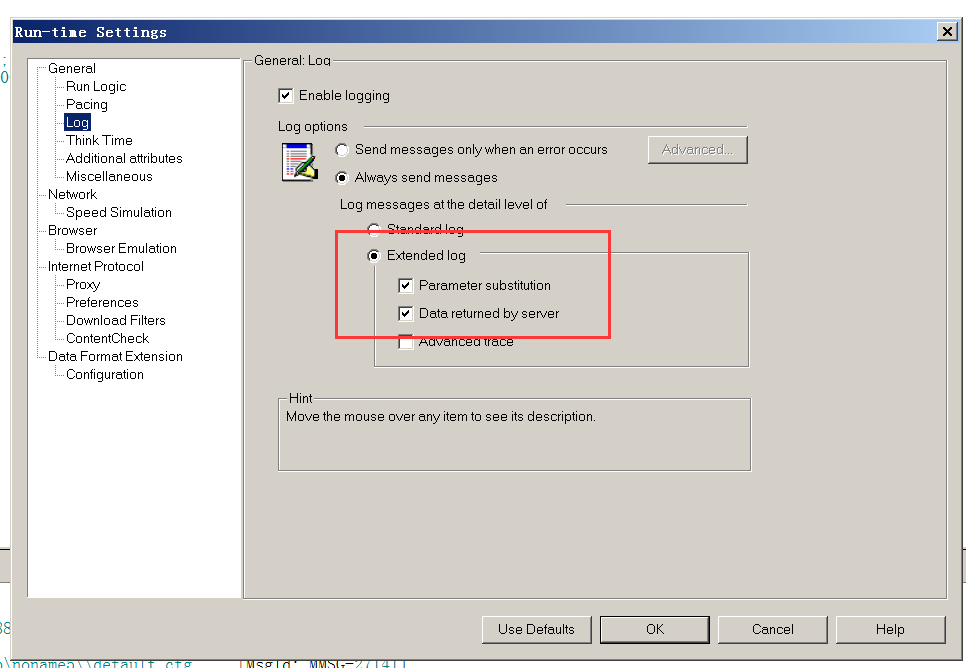Close the Run-time Settings dialog
The width and height of the screenshot is (966, 668).
tap(946, 32)
